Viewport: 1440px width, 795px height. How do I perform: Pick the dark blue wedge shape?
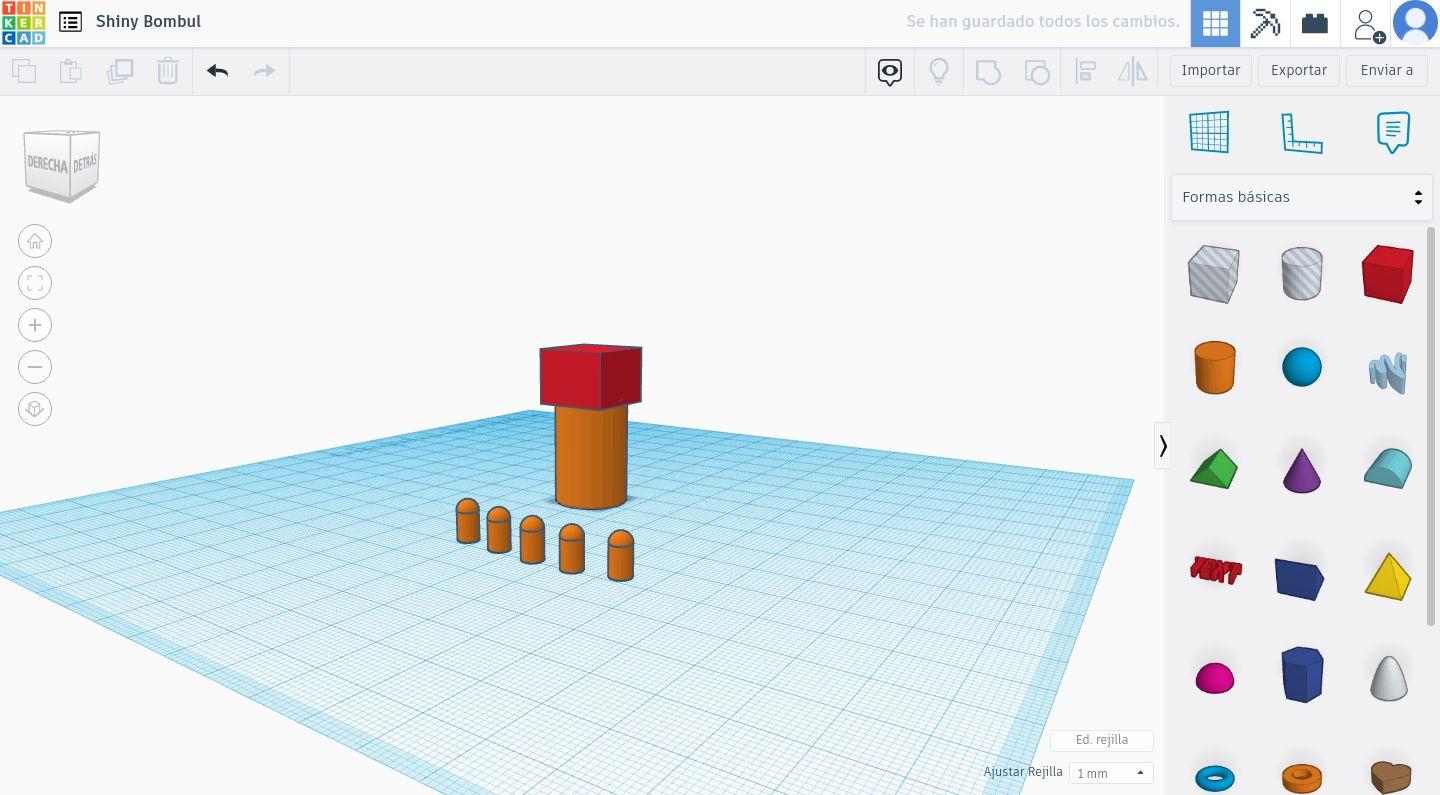click(1300, 578)
